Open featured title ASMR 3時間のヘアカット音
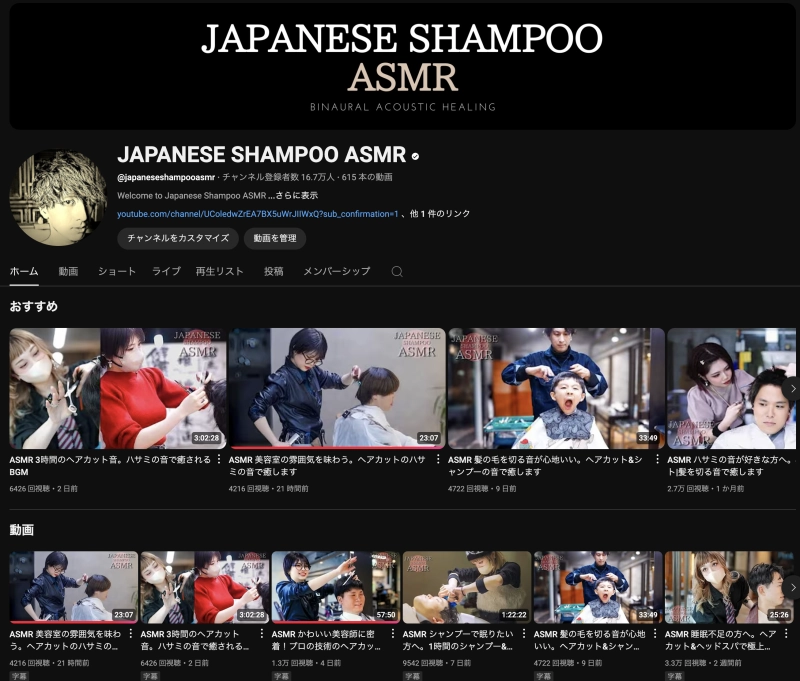Viewport: 800px width, 681px height. pos(110,466)
